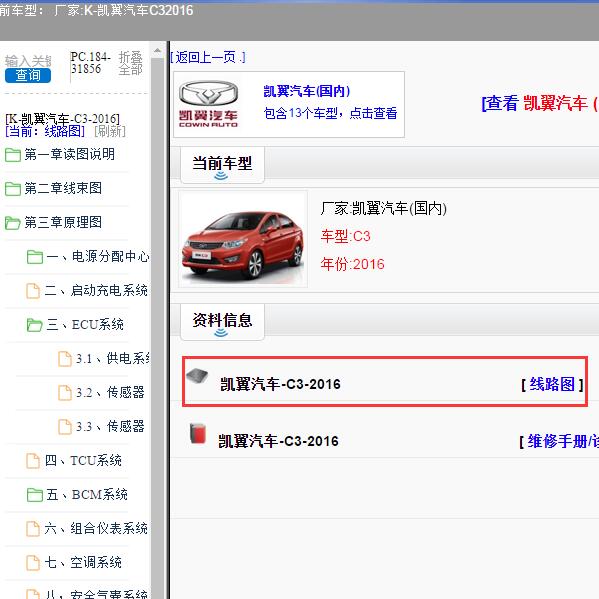Click the red book icon for 维修手册 row
Image resolution: width=599 pixels, height=599 pixels.
198,434
